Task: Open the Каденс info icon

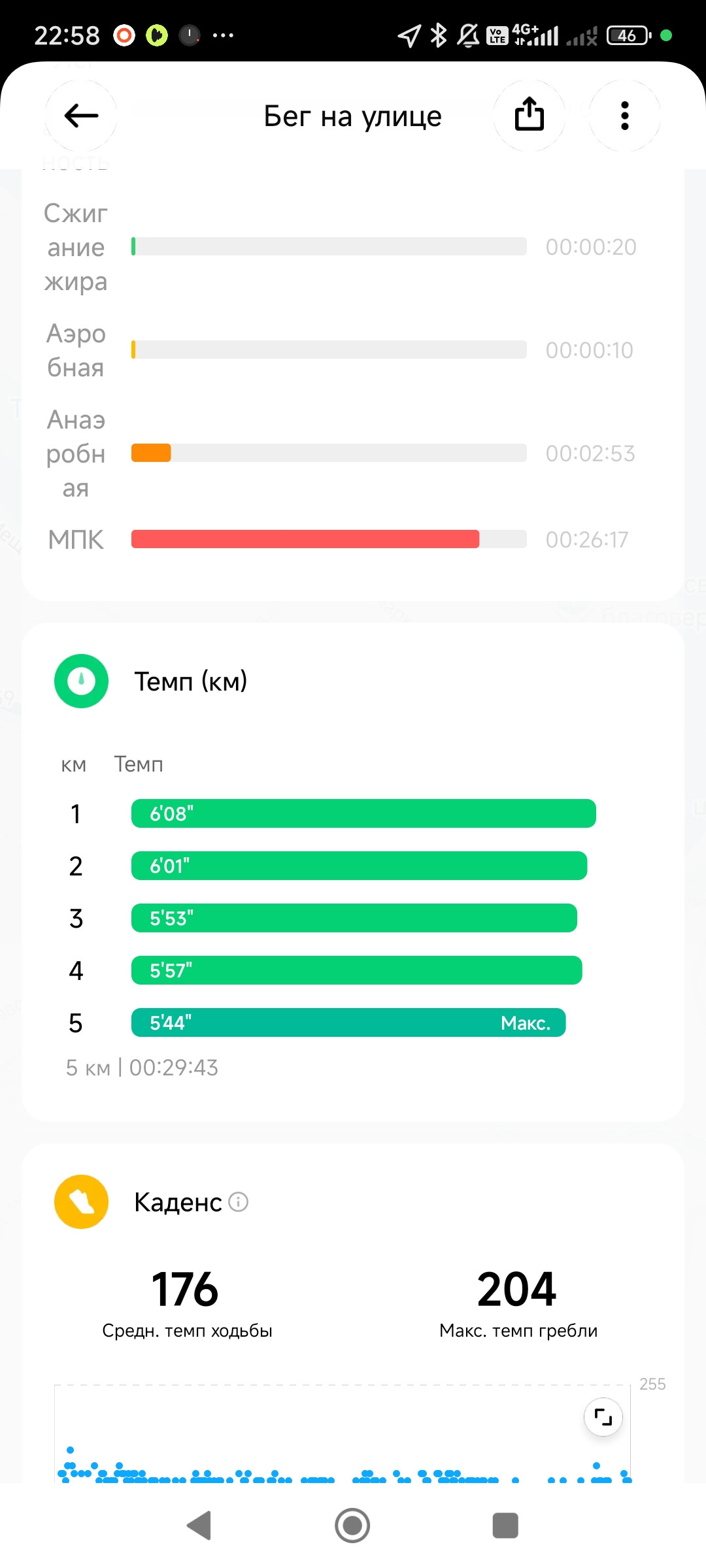Action: click(x=239, y=1202)
